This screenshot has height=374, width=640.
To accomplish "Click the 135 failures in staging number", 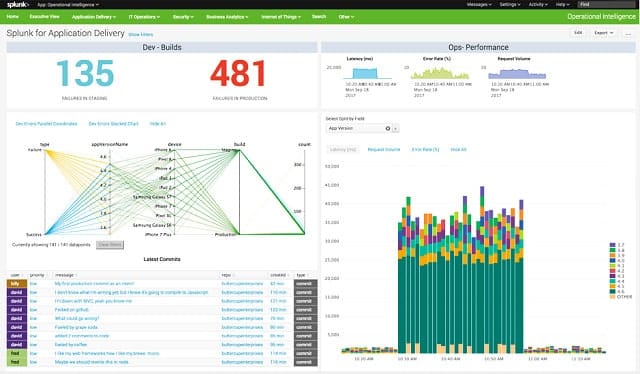I will (x=85, y=74).
